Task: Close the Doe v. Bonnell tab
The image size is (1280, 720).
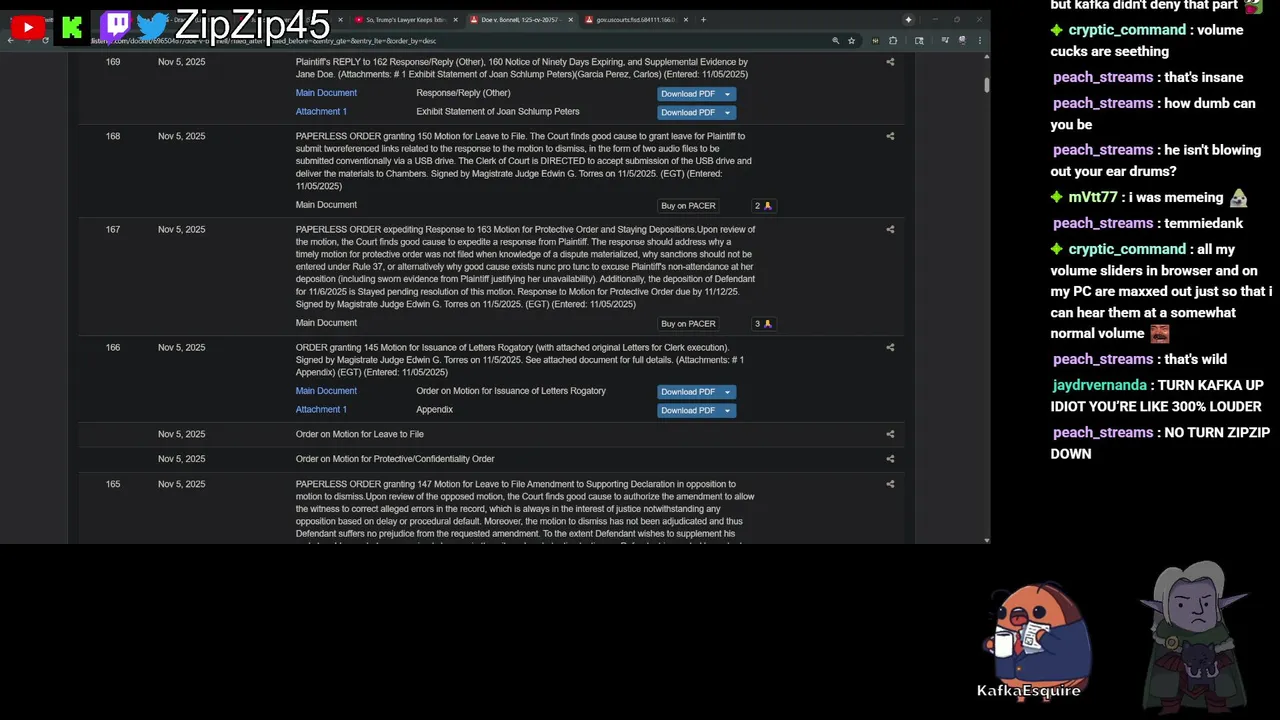Action: 572,19
